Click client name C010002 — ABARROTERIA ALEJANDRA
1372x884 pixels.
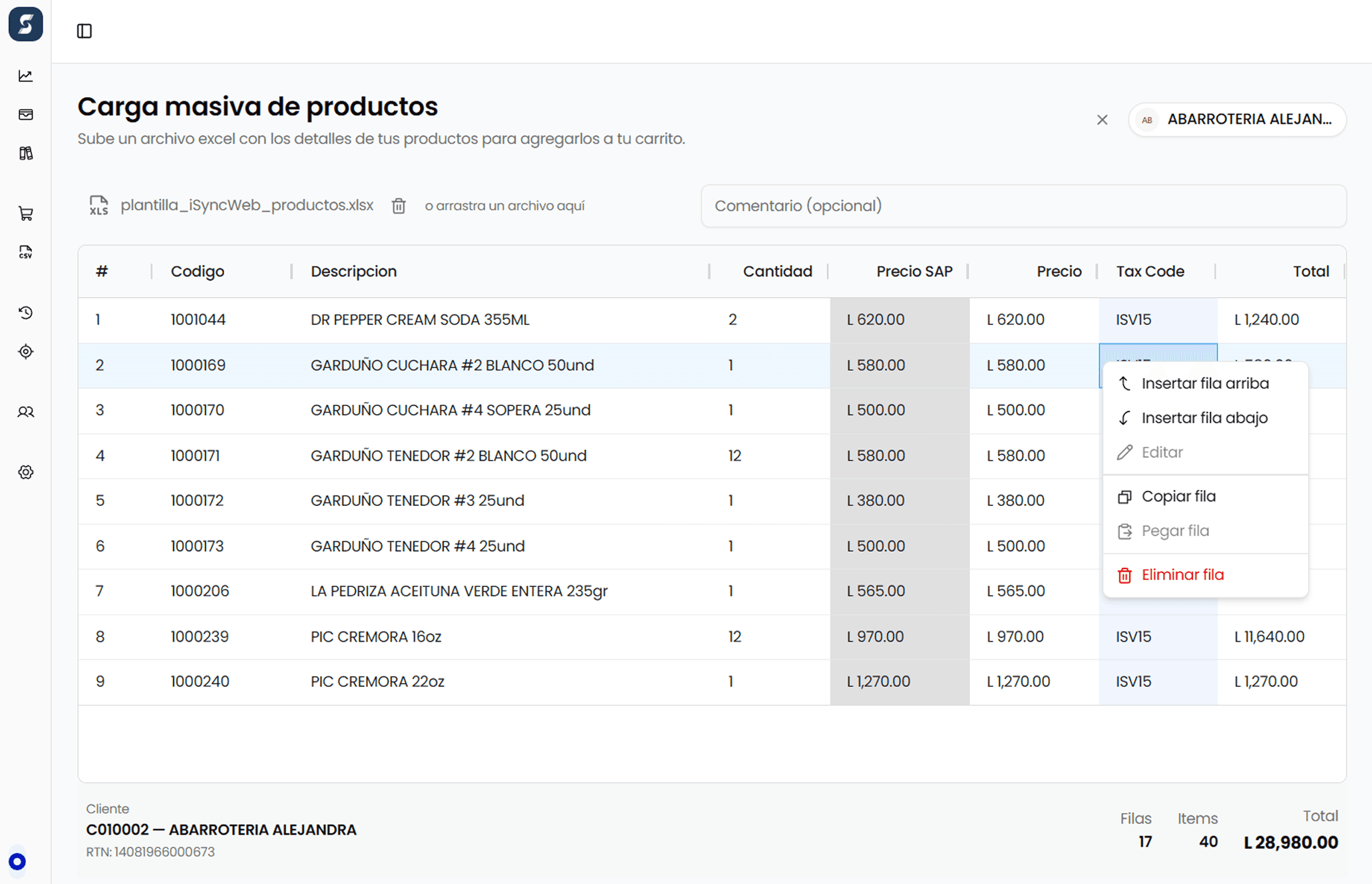coord(221,830)
